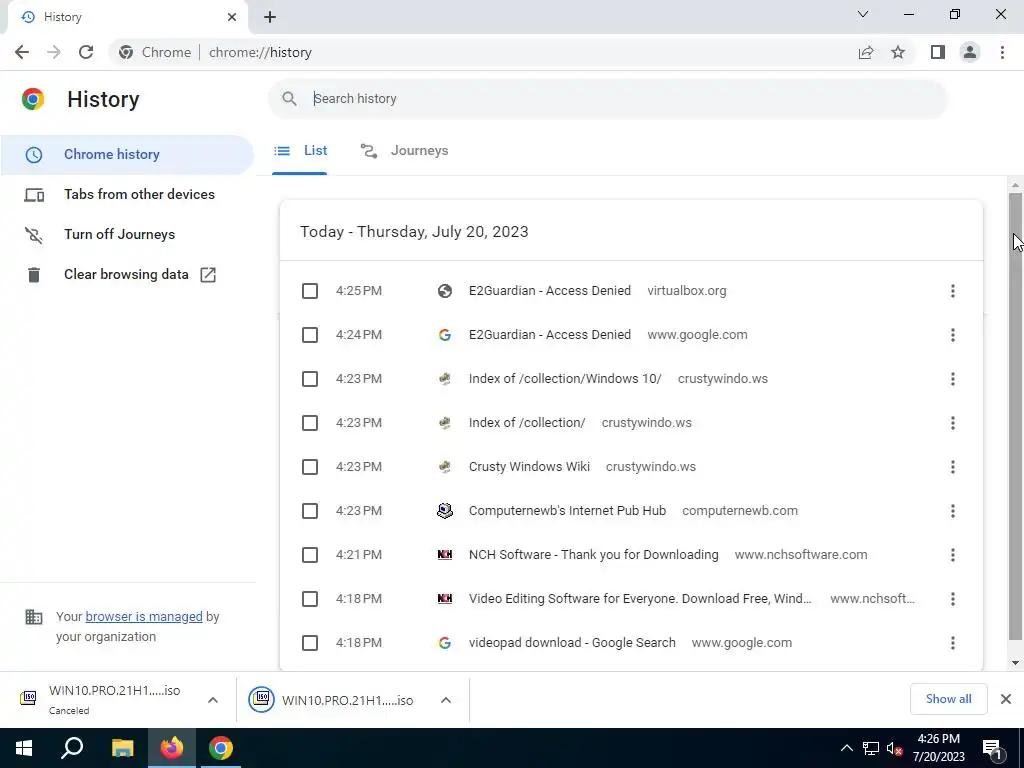The width and height of the screenshot is (1024, 768).
Task: Open Chrome's three-dot main menu
Action: 1002,52
